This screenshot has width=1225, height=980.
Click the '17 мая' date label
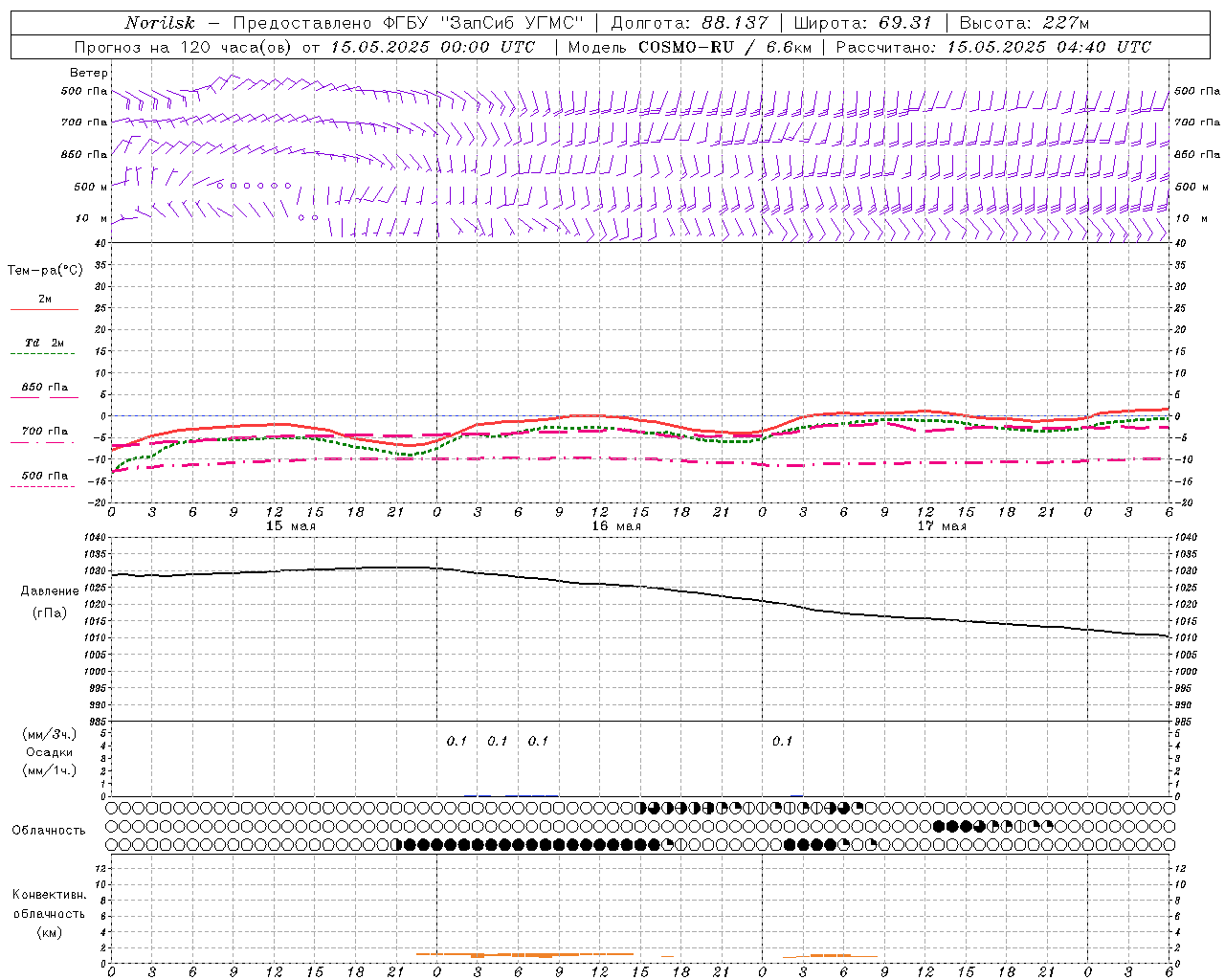coord(942,526)
